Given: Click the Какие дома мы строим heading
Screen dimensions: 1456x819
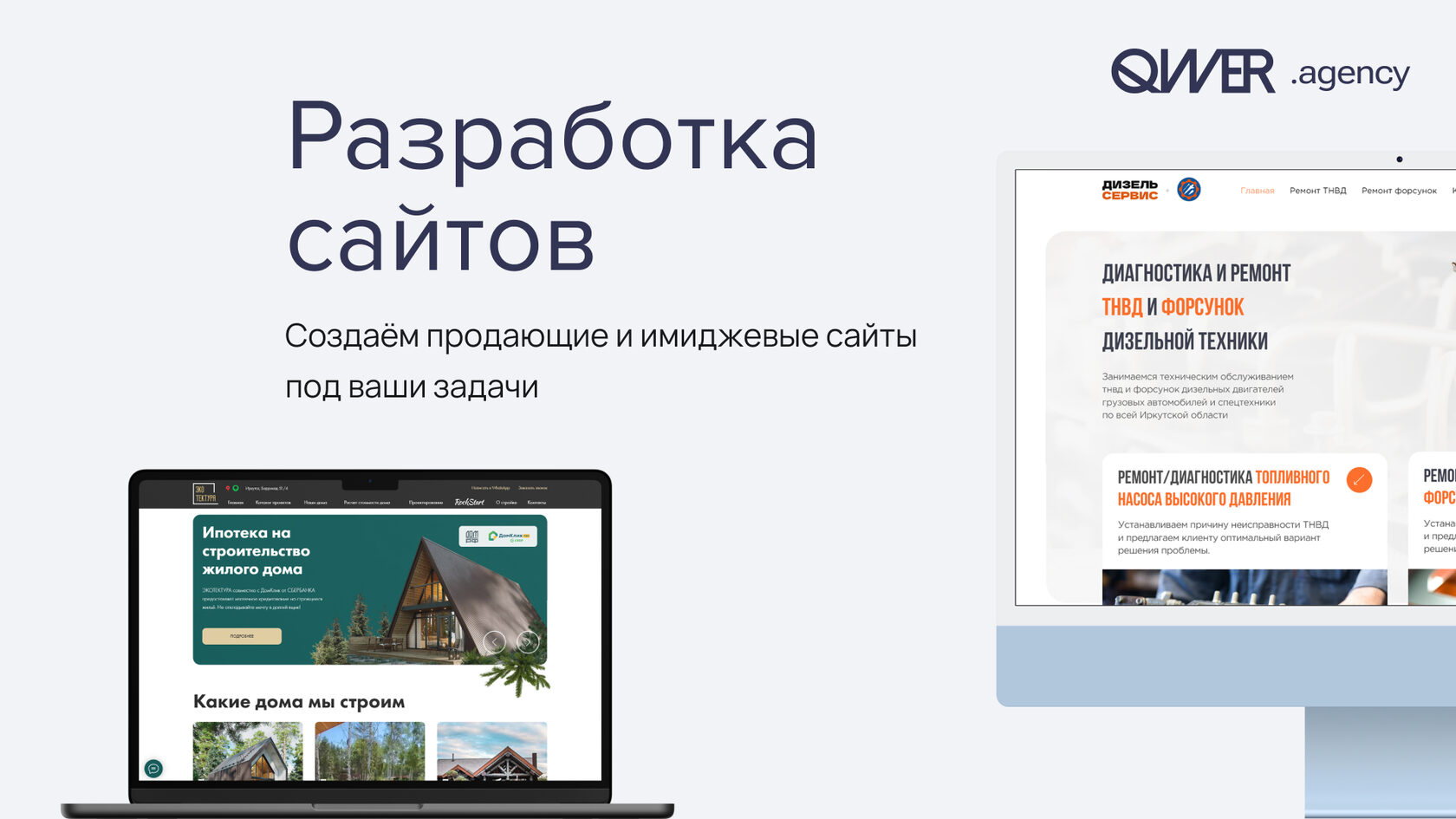Looking at the screenshot, I should click(x=299, y=702).
